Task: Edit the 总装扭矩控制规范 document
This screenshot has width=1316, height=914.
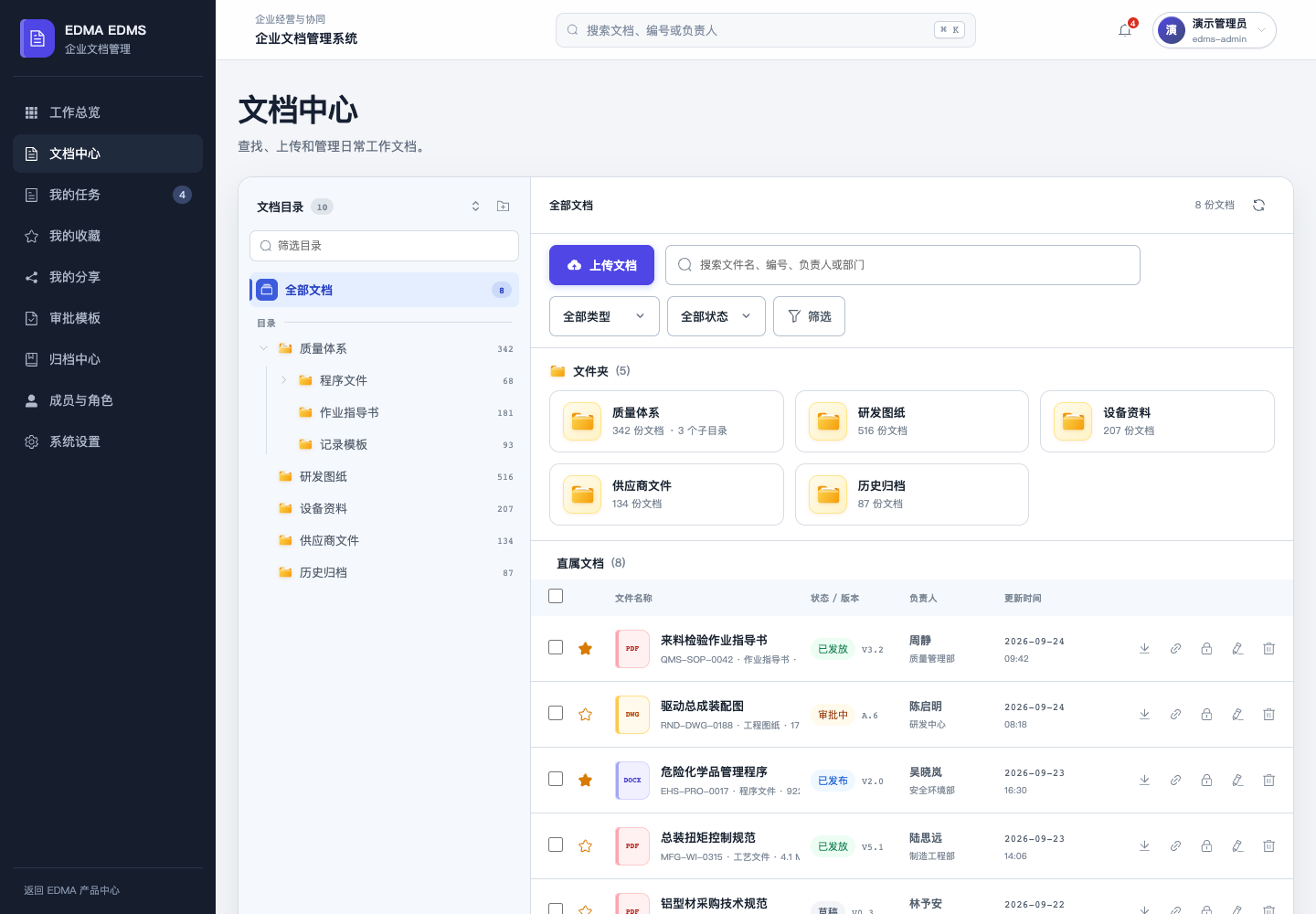Action: [x=1237, y=846]
